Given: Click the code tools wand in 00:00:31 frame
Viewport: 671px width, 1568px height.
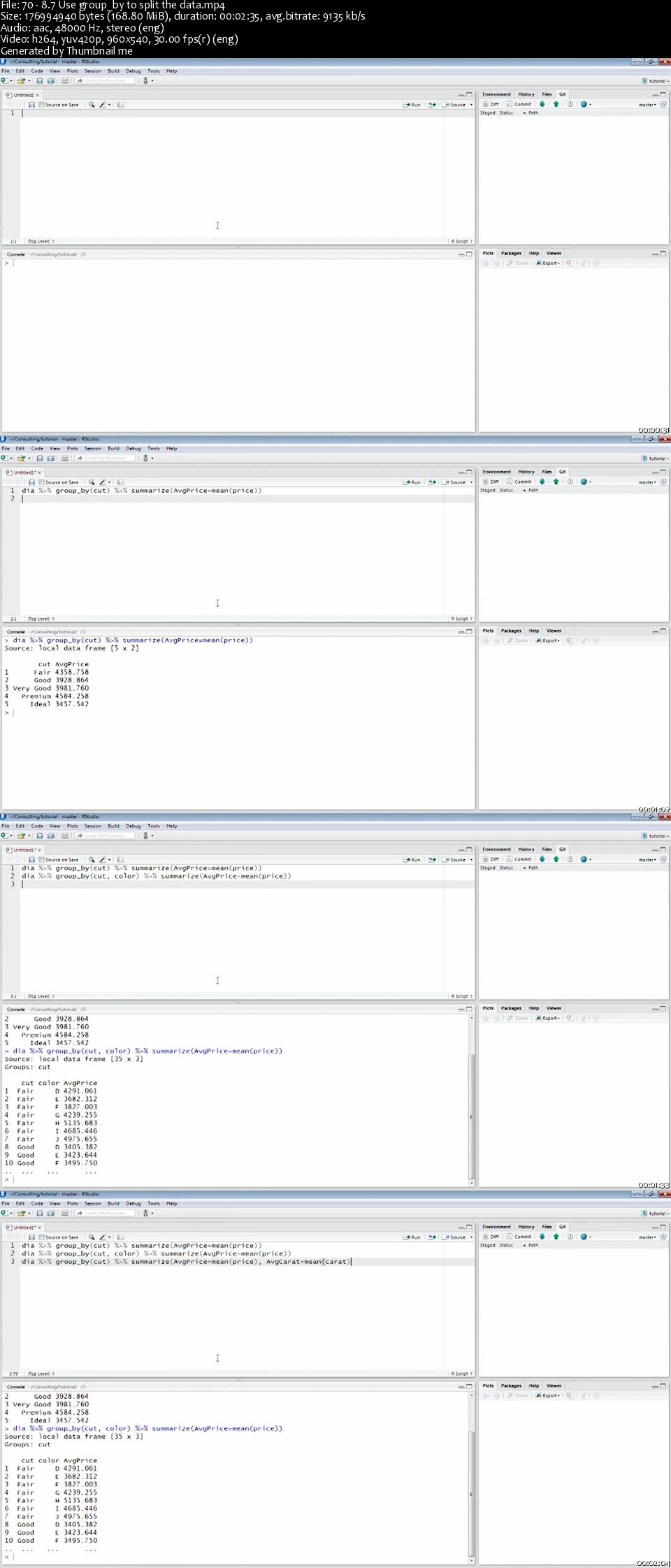Looking at the screenshot, I should coord(102,105).
